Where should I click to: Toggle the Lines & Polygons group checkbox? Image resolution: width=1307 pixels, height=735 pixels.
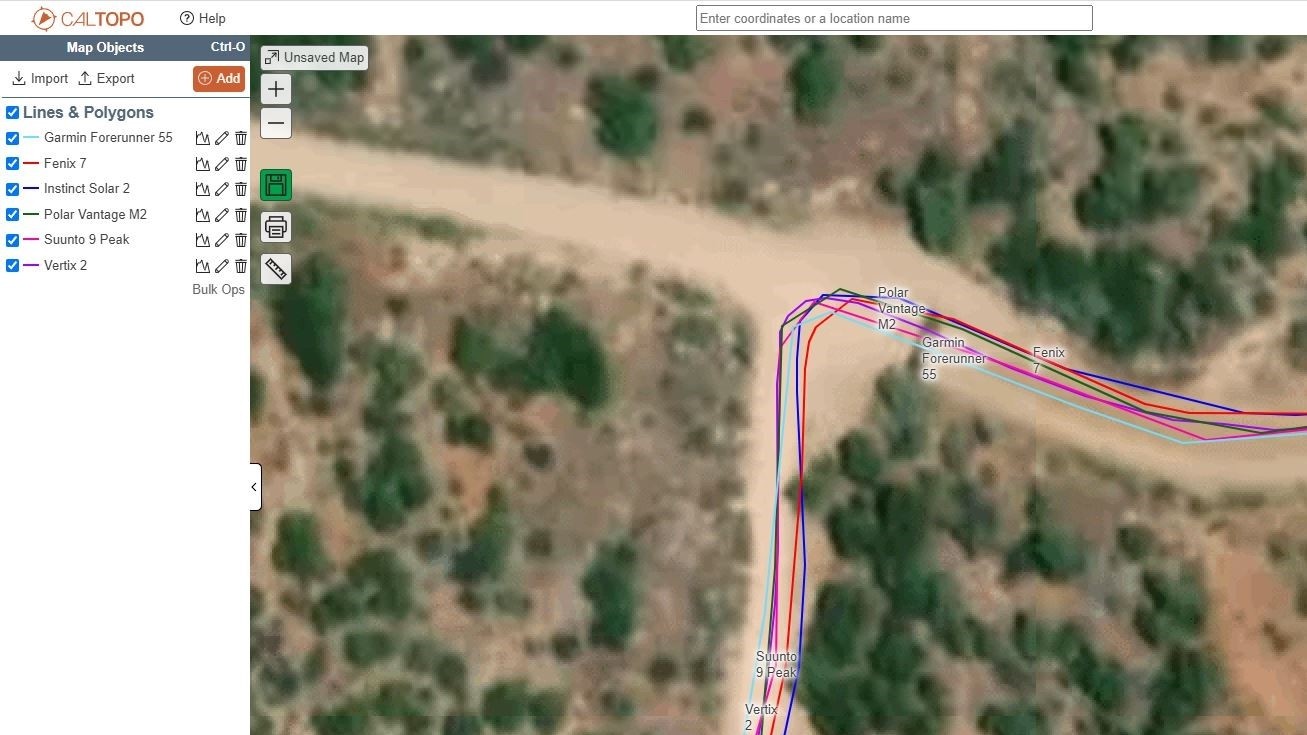tap(13, 113)
